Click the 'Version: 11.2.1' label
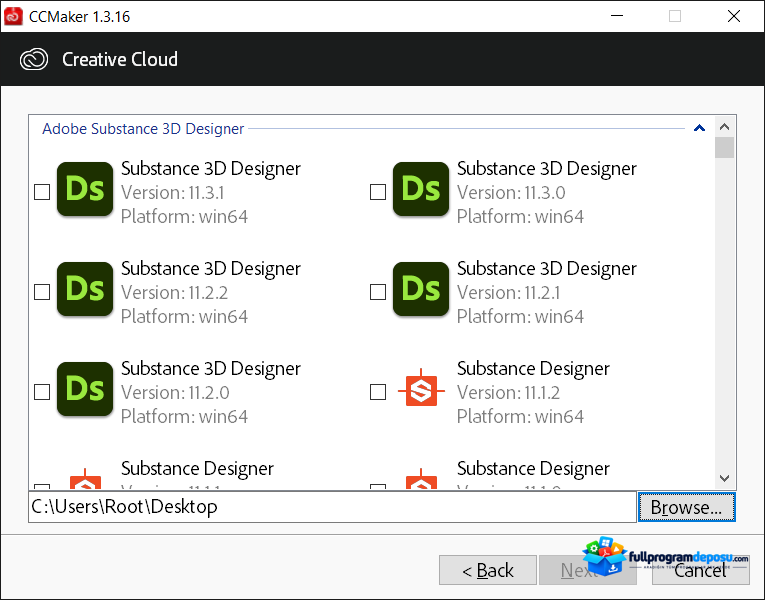The width and height of the screenshot is (765, 600). tap(508, 293)
